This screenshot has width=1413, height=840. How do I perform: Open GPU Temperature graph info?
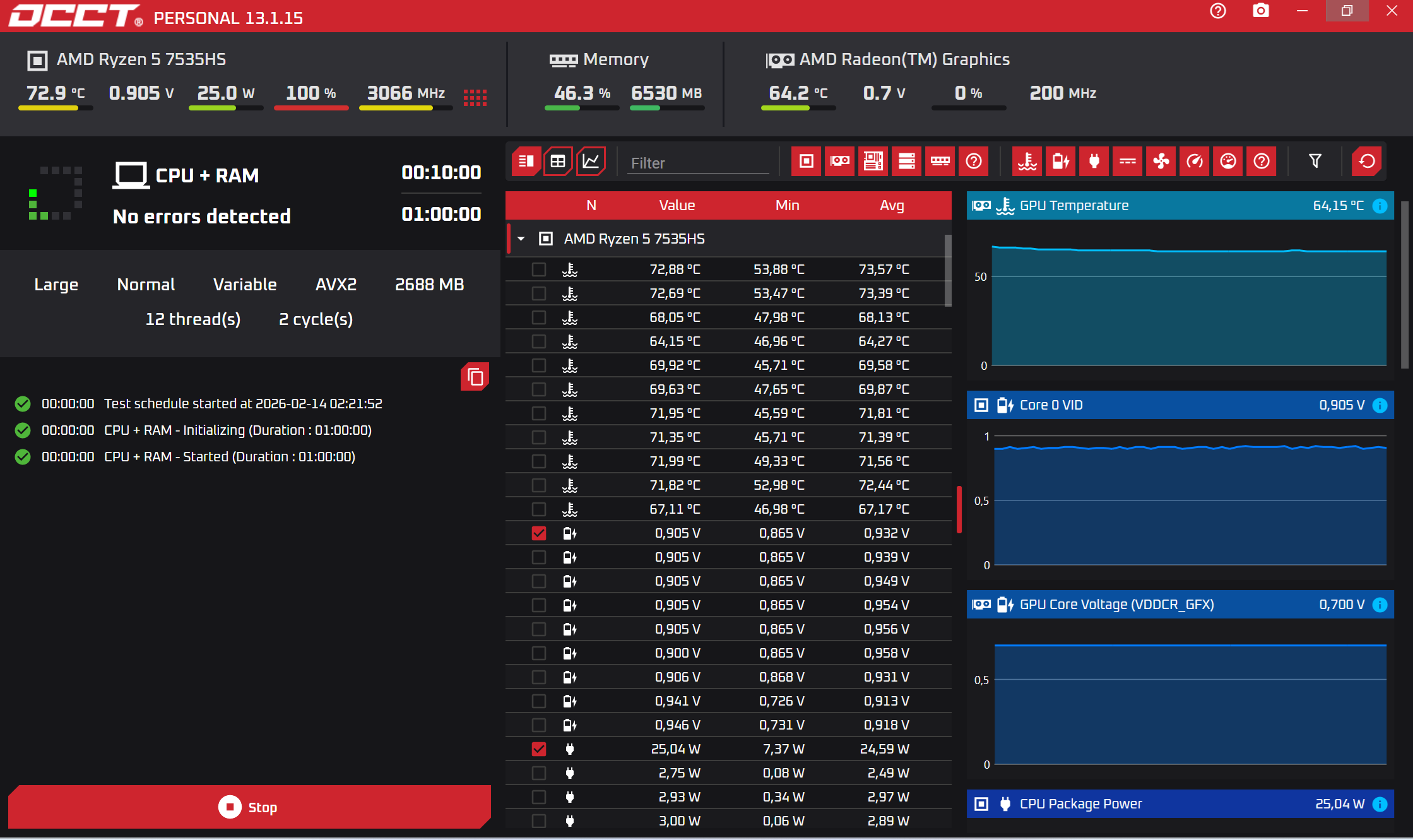1380,206
